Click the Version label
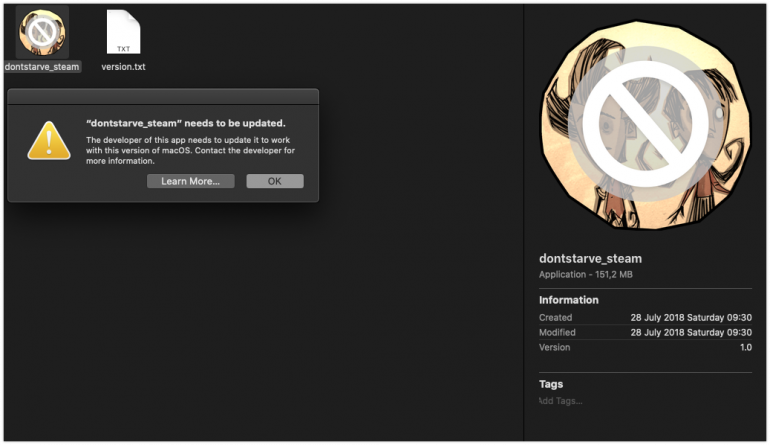The width and height of the screenshot is (770, 445). [554, 347]
